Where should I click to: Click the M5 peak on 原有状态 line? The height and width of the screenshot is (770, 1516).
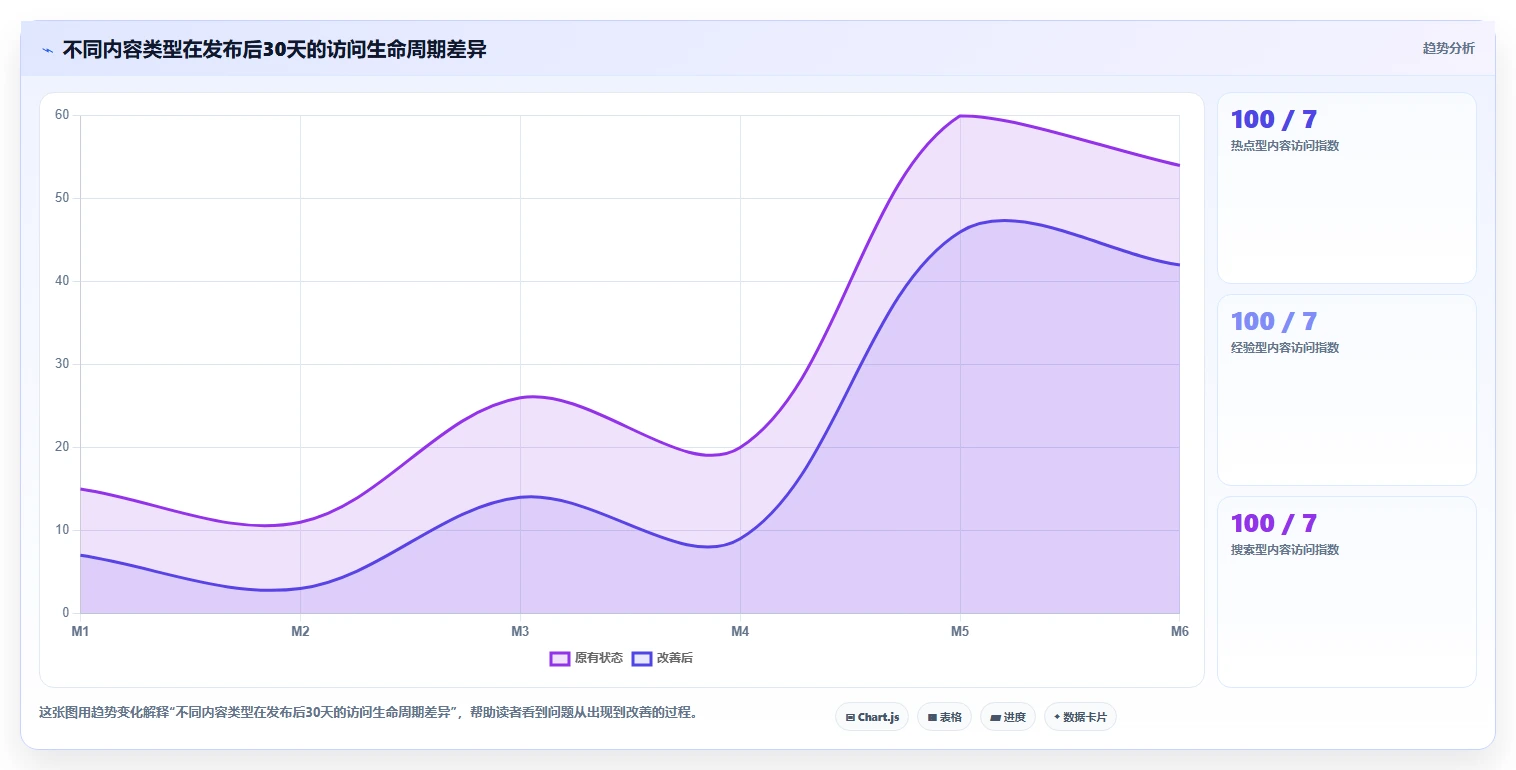pyautogui.click(x=960, y=116)
